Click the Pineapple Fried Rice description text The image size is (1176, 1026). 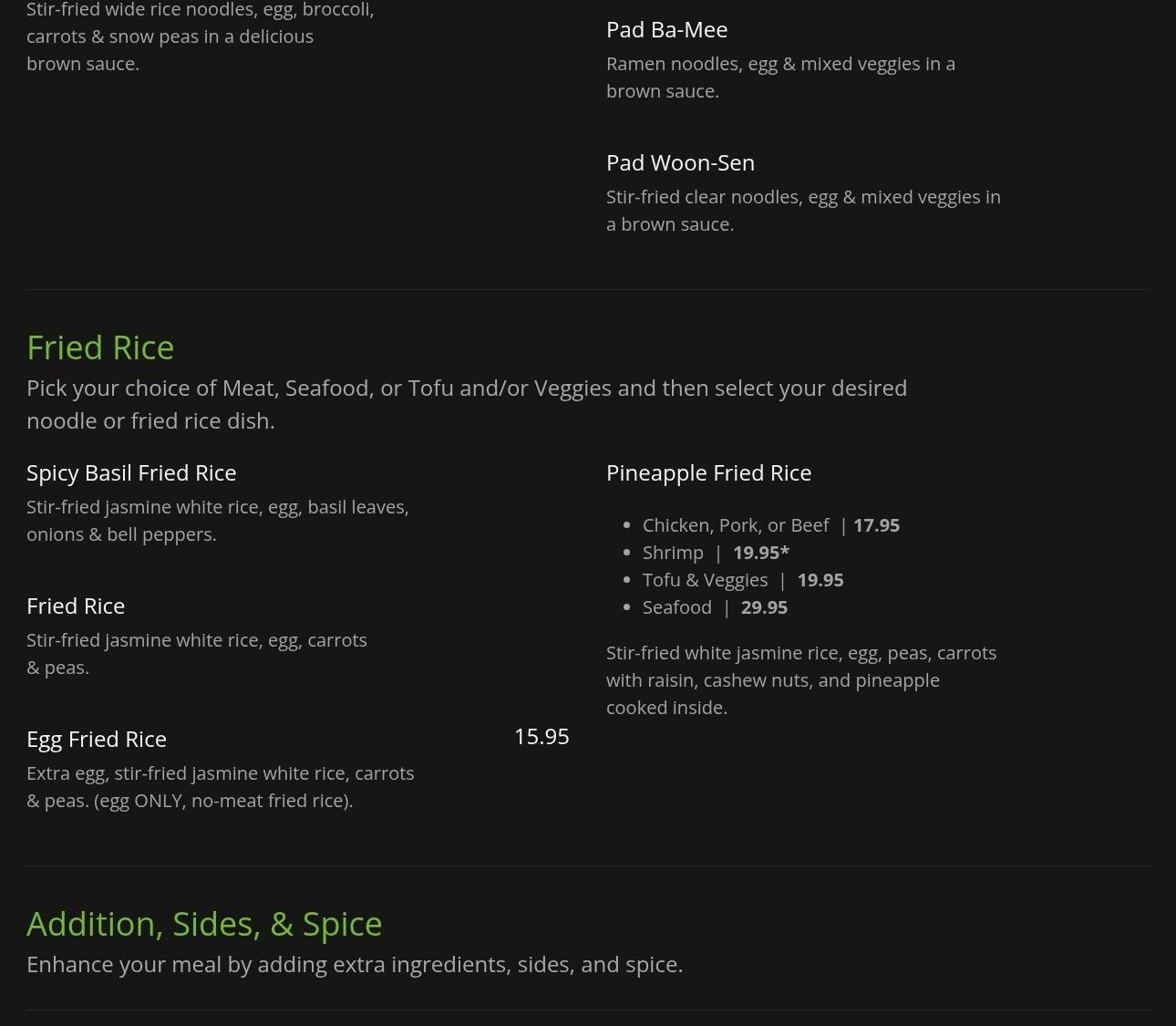click(x=801, y=680)
